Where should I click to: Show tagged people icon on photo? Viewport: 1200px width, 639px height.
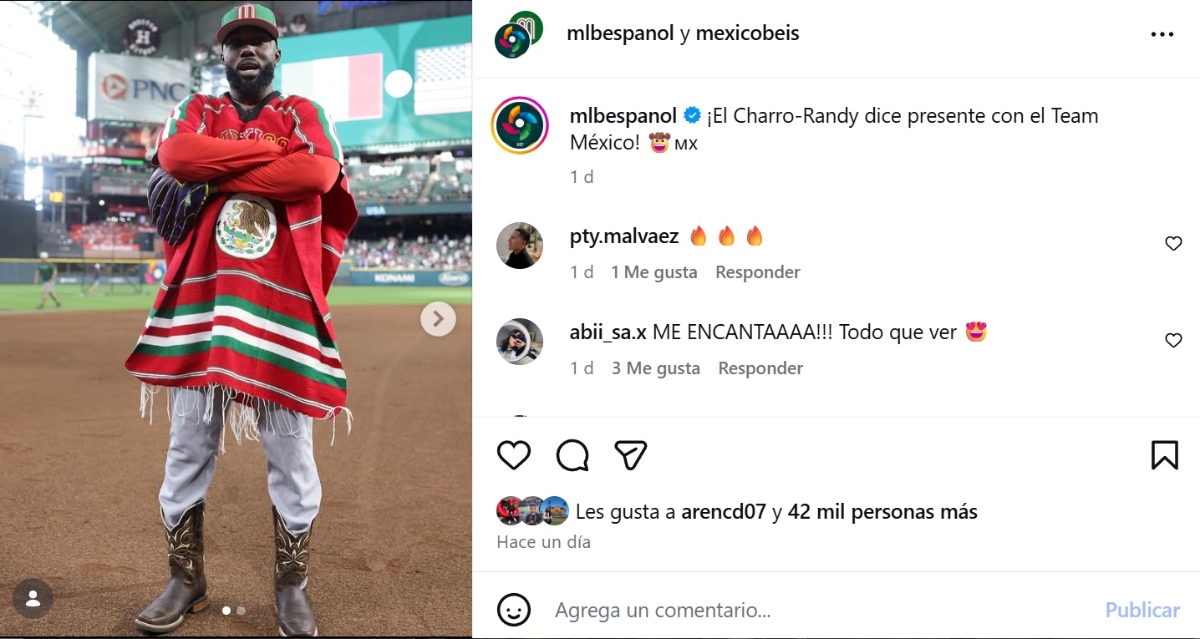(33, 599)
